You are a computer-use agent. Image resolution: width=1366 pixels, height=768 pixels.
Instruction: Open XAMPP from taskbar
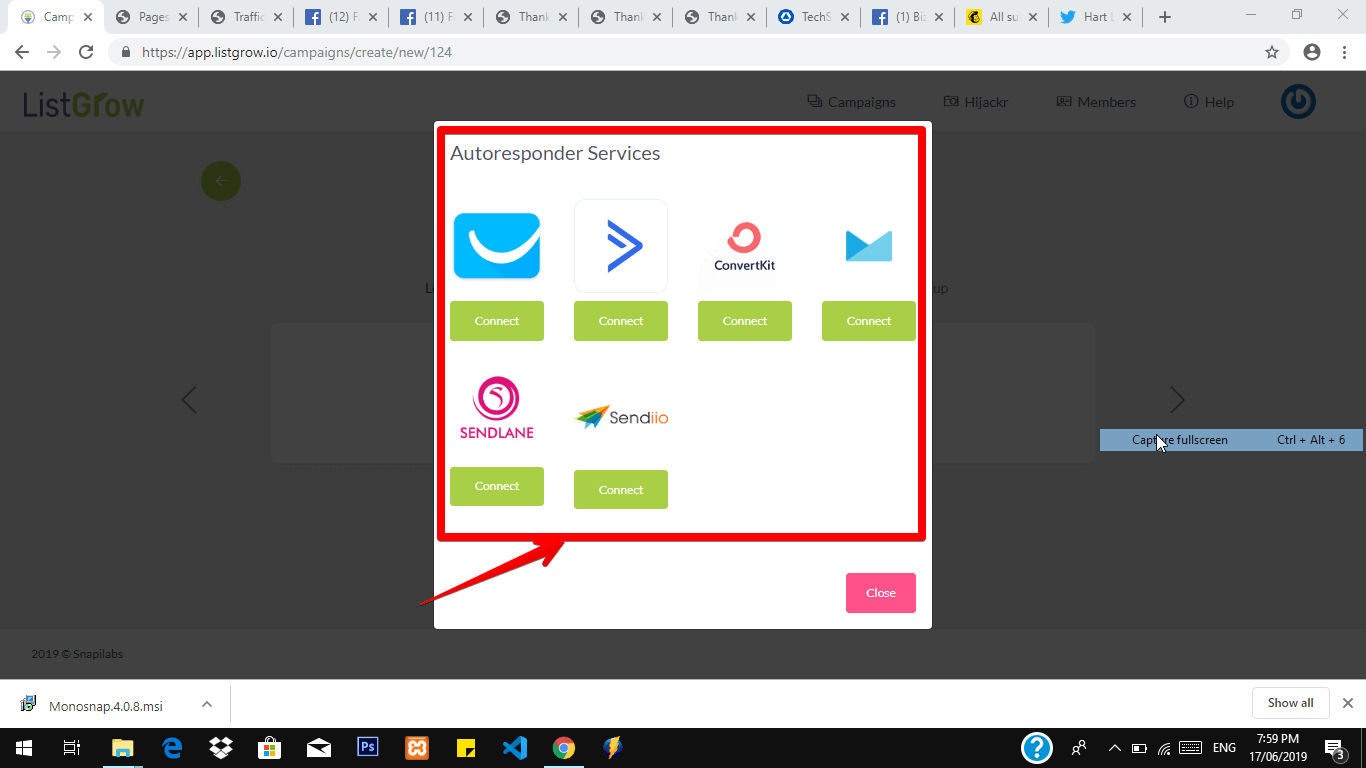(x=417, y=747)
